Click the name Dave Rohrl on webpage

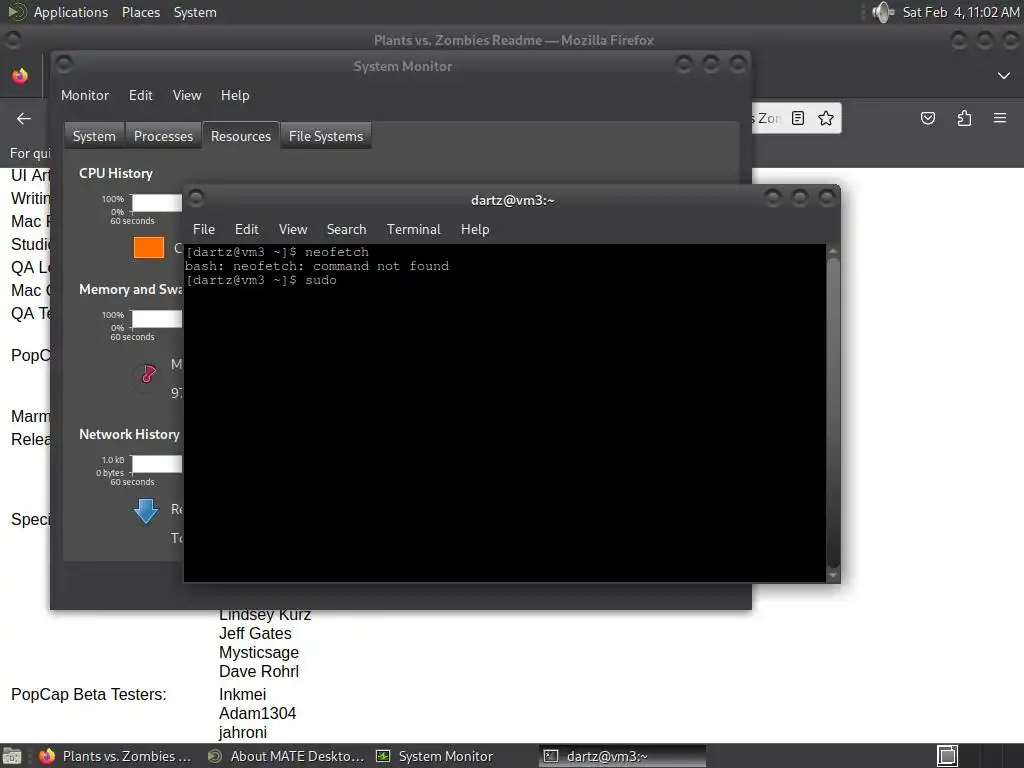[x=259, y=671]
